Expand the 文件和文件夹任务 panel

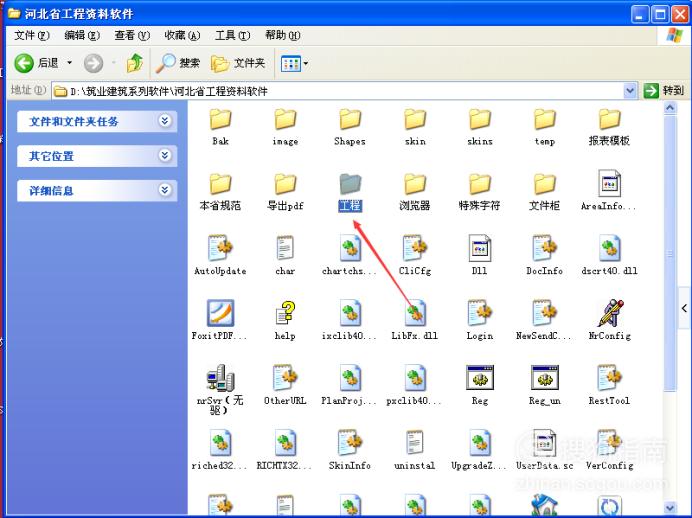tap(165, 120)
